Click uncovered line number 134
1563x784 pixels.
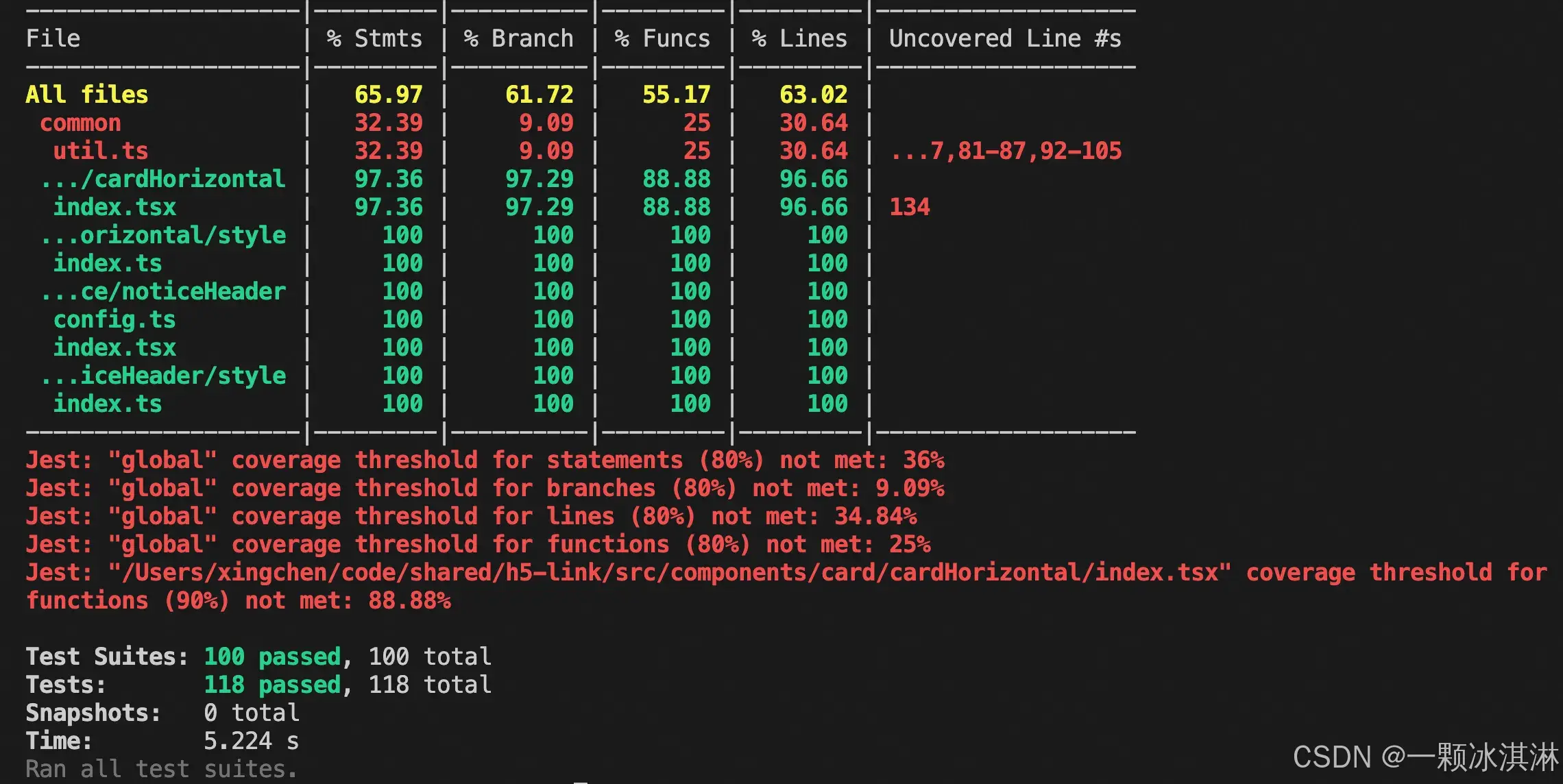click(910, 208)
